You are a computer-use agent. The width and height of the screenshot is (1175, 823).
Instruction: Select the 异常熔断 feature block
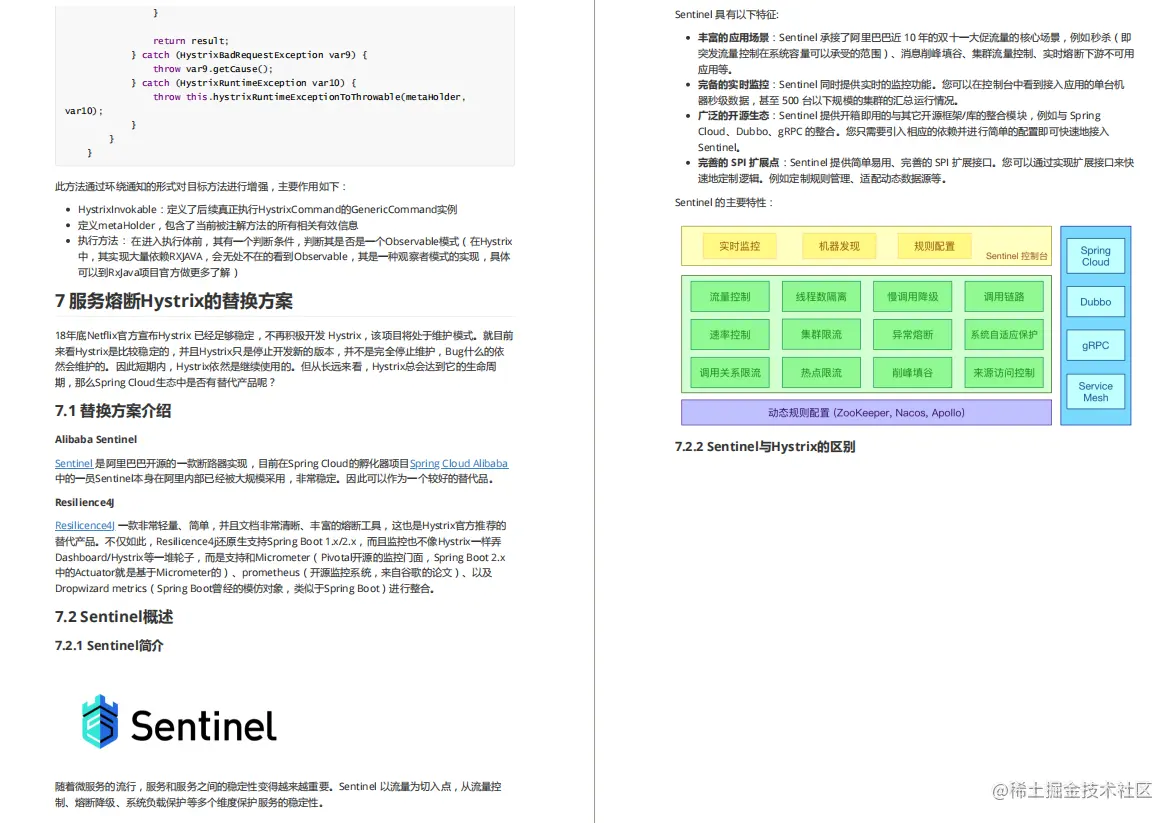point(913,334)
